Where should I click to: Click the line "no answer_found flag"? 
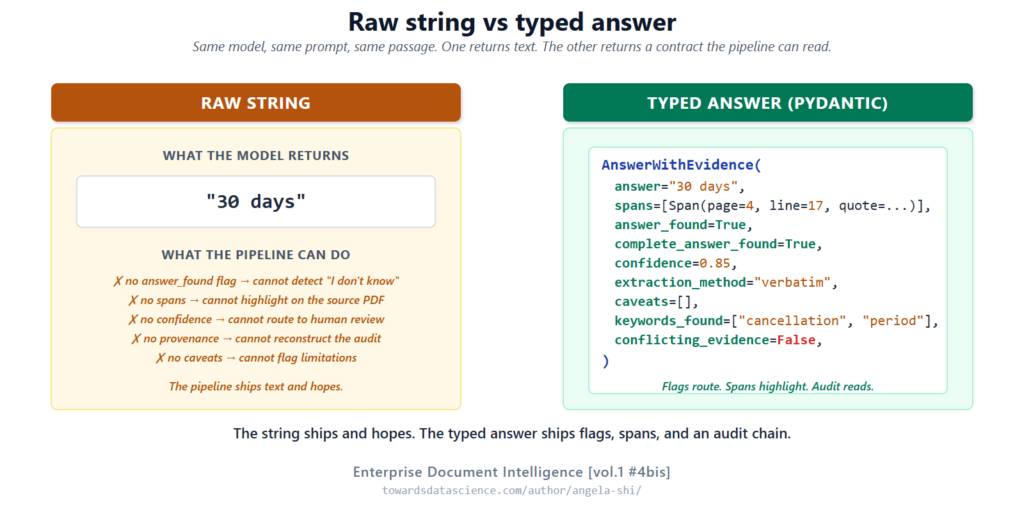256,281
